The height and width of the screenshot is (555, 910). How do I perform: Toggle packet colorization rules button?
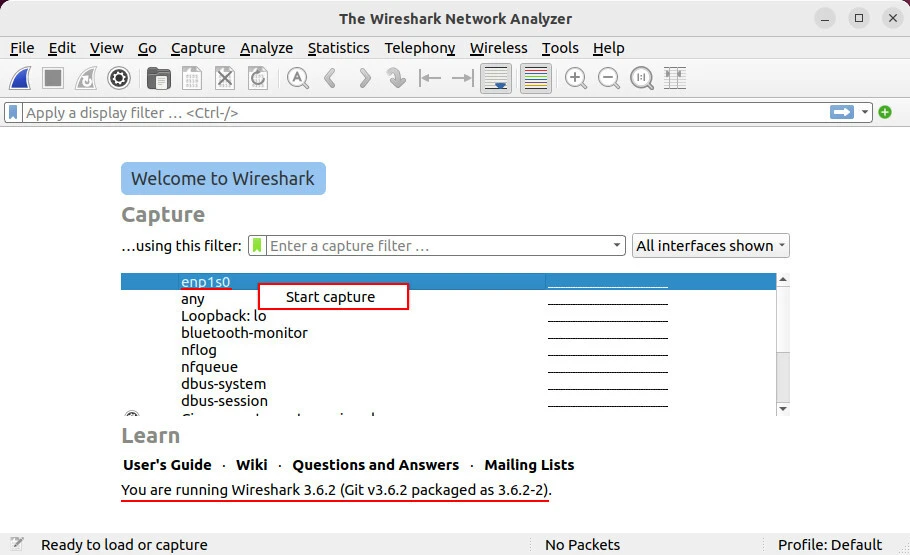pyautogui.click(x=536, y=78)
